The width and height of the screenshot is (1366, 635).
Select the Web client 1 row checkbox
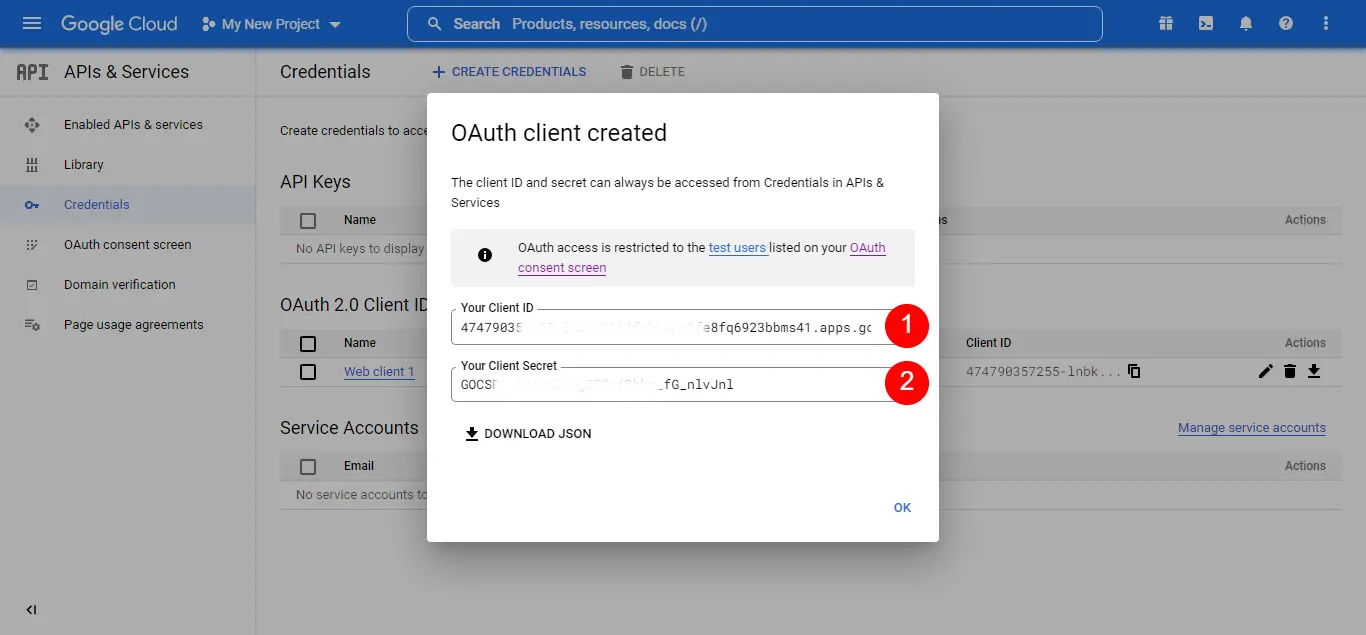(307, 371)
